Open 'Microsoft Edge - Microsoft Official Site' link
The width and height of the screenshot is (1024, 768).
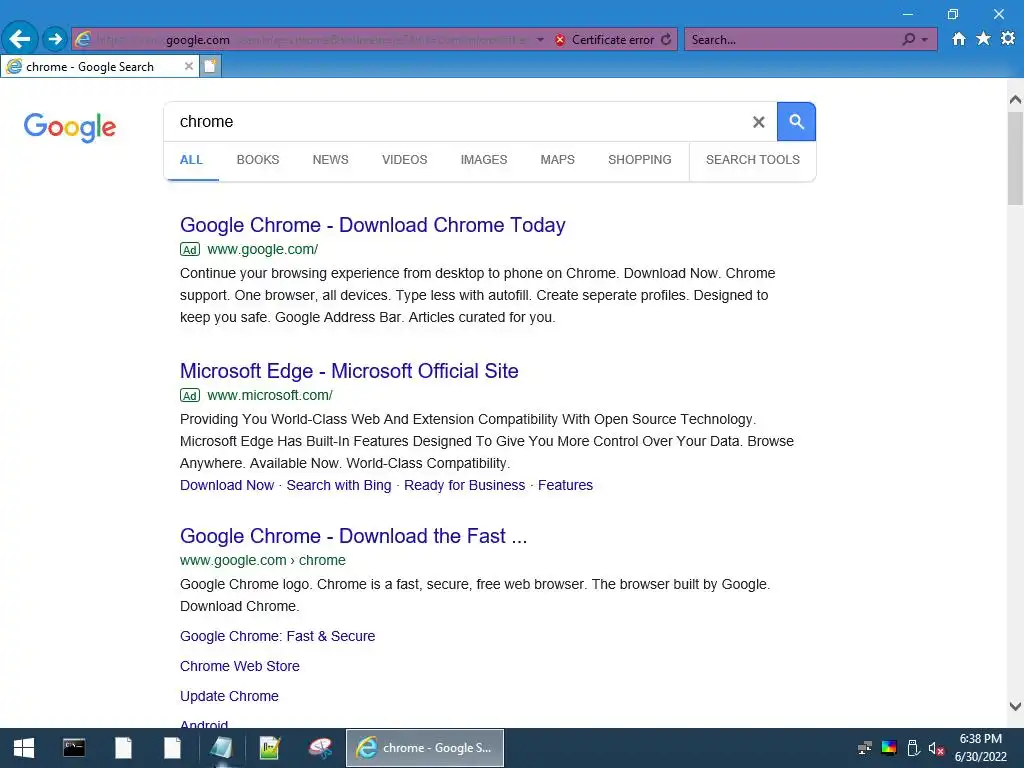[349, 371]
